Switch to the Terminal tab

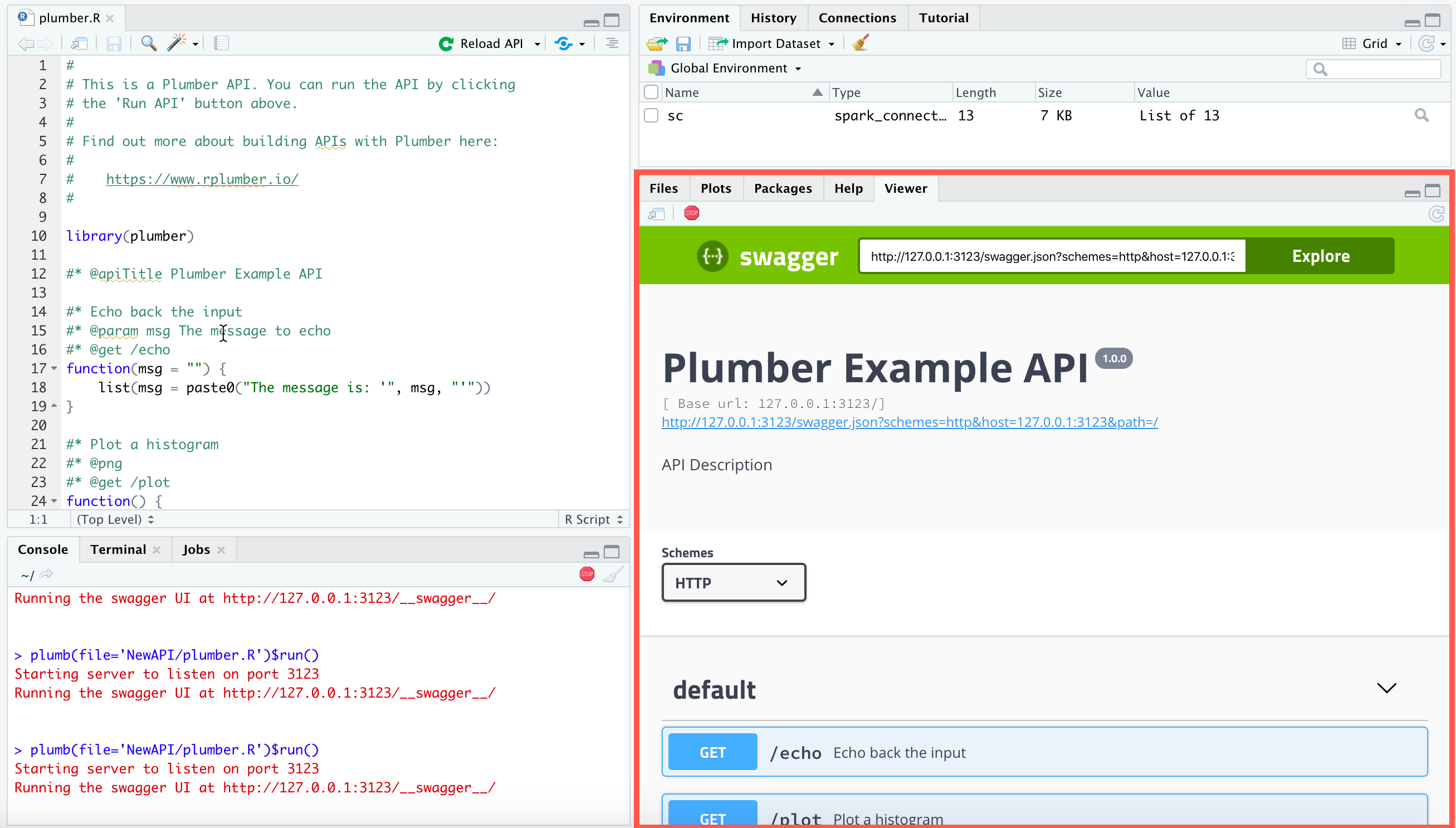(x=118, y=549)
